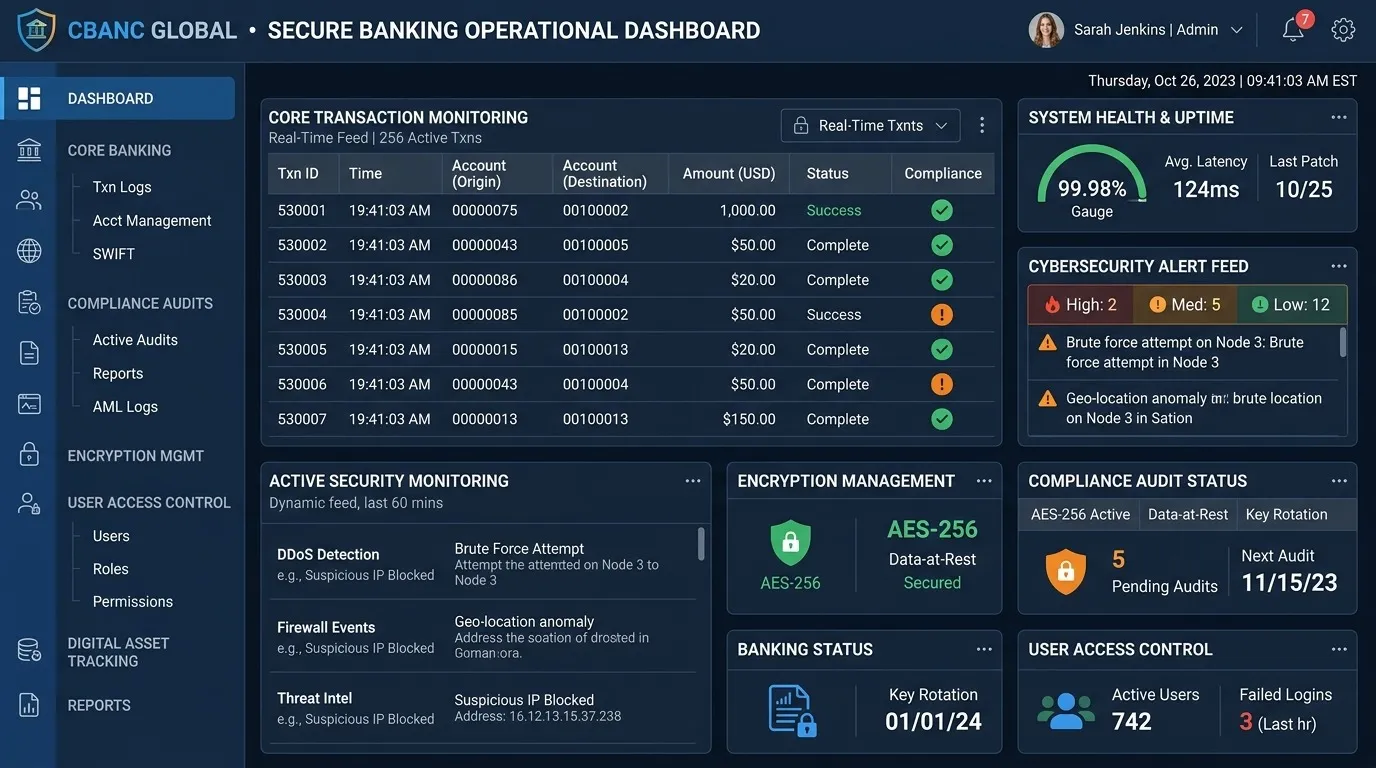Open the reports chart icon in sidebar

[29, 705]
